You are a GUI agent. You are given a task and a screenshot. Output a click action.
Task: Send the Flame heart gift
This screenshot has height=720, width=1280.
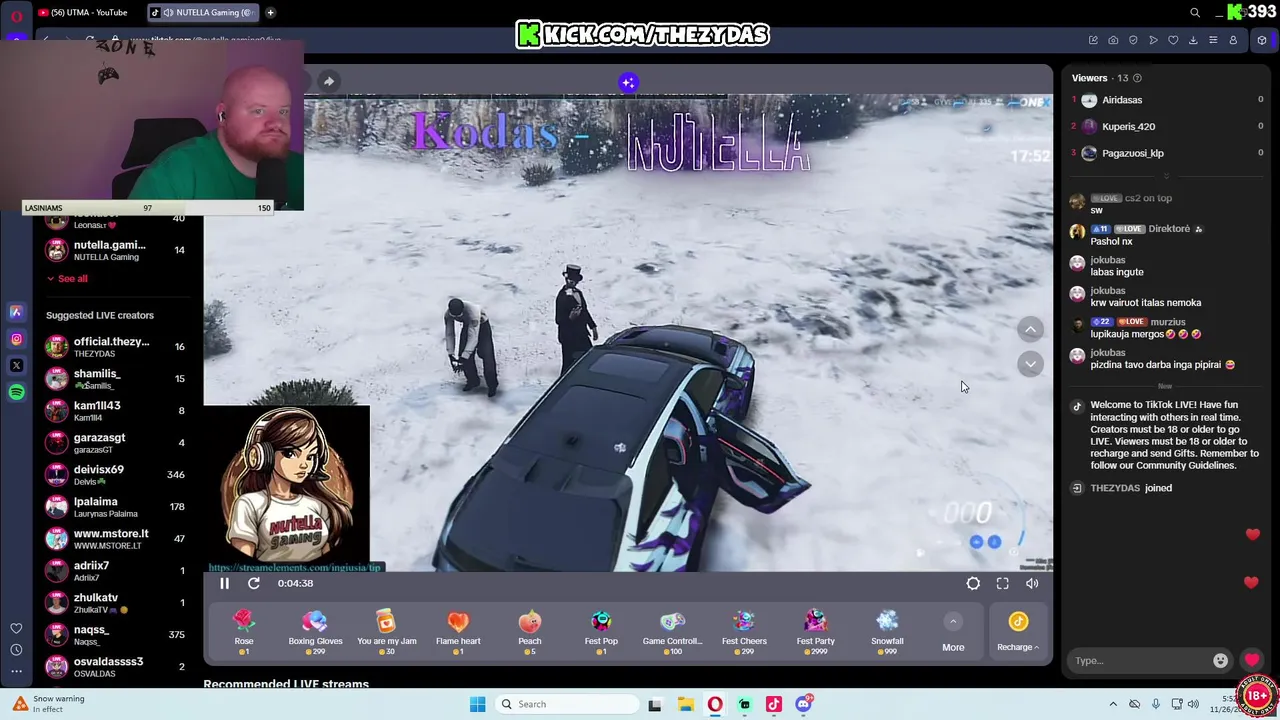click(x=458, y=632)
